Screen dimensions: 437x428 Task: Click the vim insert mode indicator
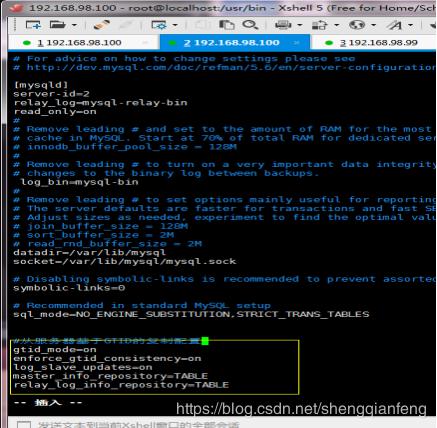(x=48, y=403)
